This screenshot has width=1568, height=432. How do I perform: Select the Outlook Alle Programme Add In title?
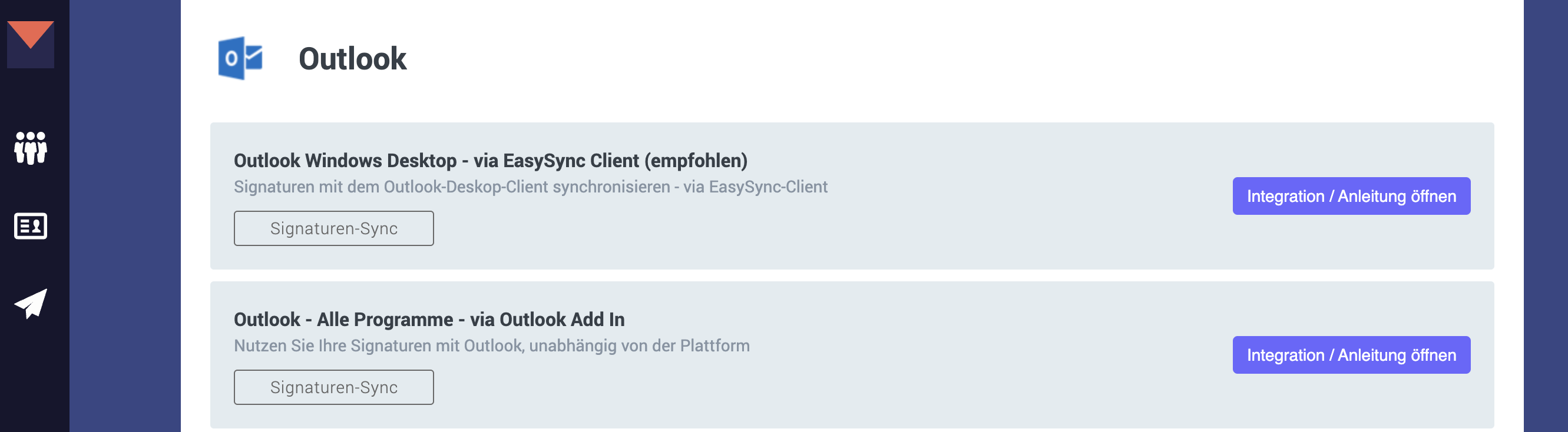(x=429, y=320)
